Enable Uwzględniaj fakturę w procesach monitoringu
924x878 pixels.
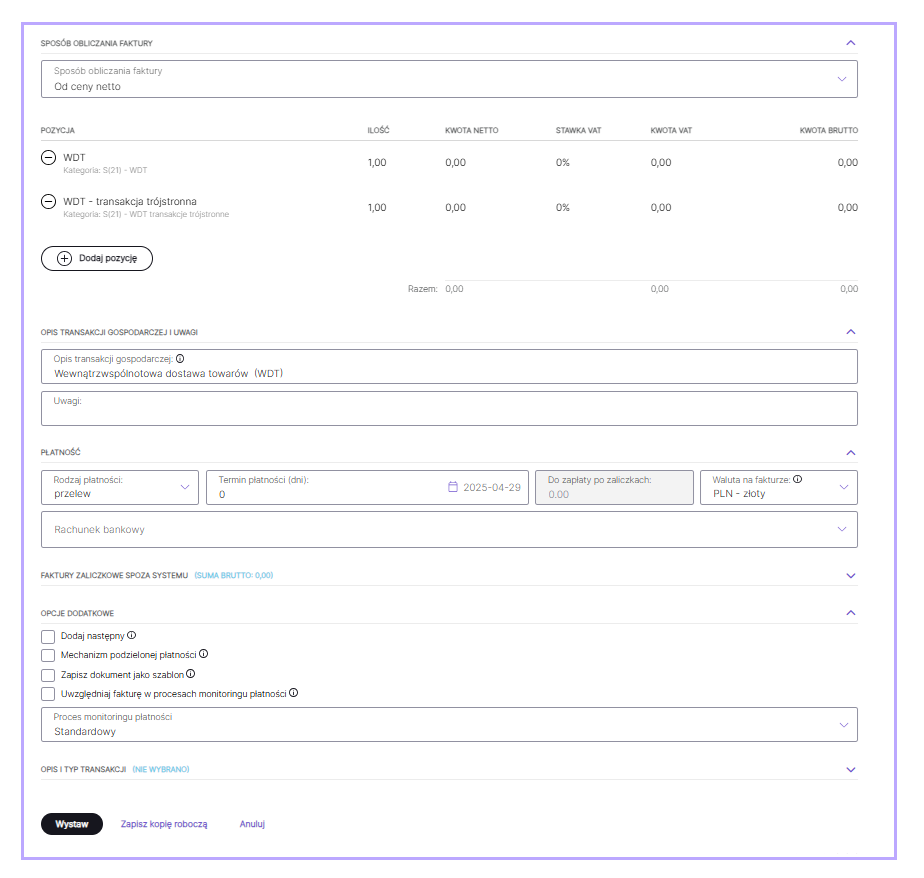[48, 694]
